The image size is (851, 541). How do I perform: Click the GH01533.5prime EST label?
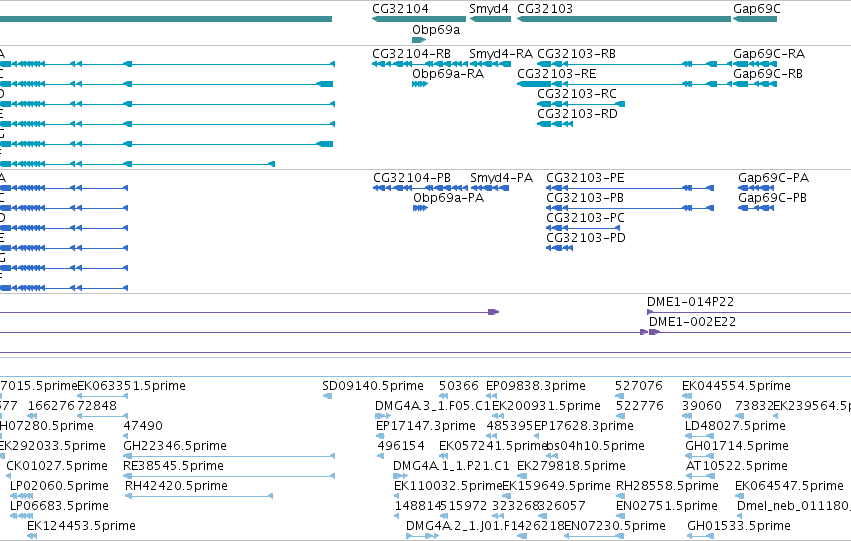(x=739, y=526)
